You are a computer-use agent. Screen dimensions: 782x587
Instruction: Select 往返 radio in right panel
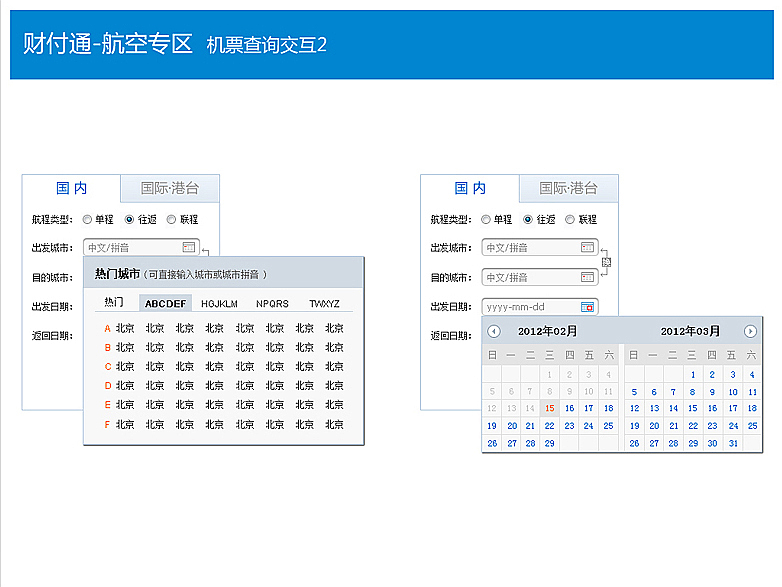(528, 219)
